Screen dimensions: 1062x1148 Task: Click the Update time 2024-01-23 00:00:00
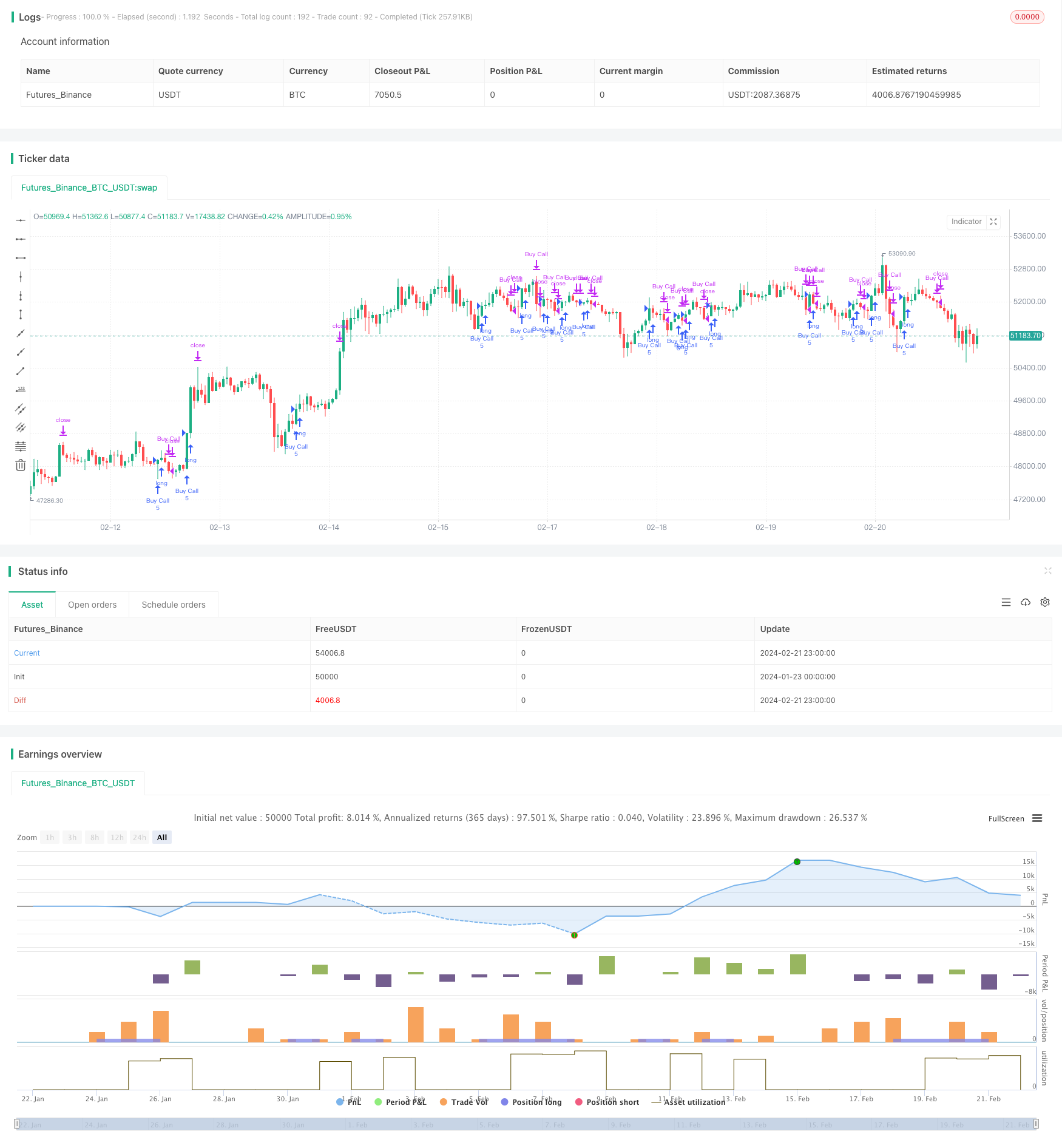pos(797,677)
